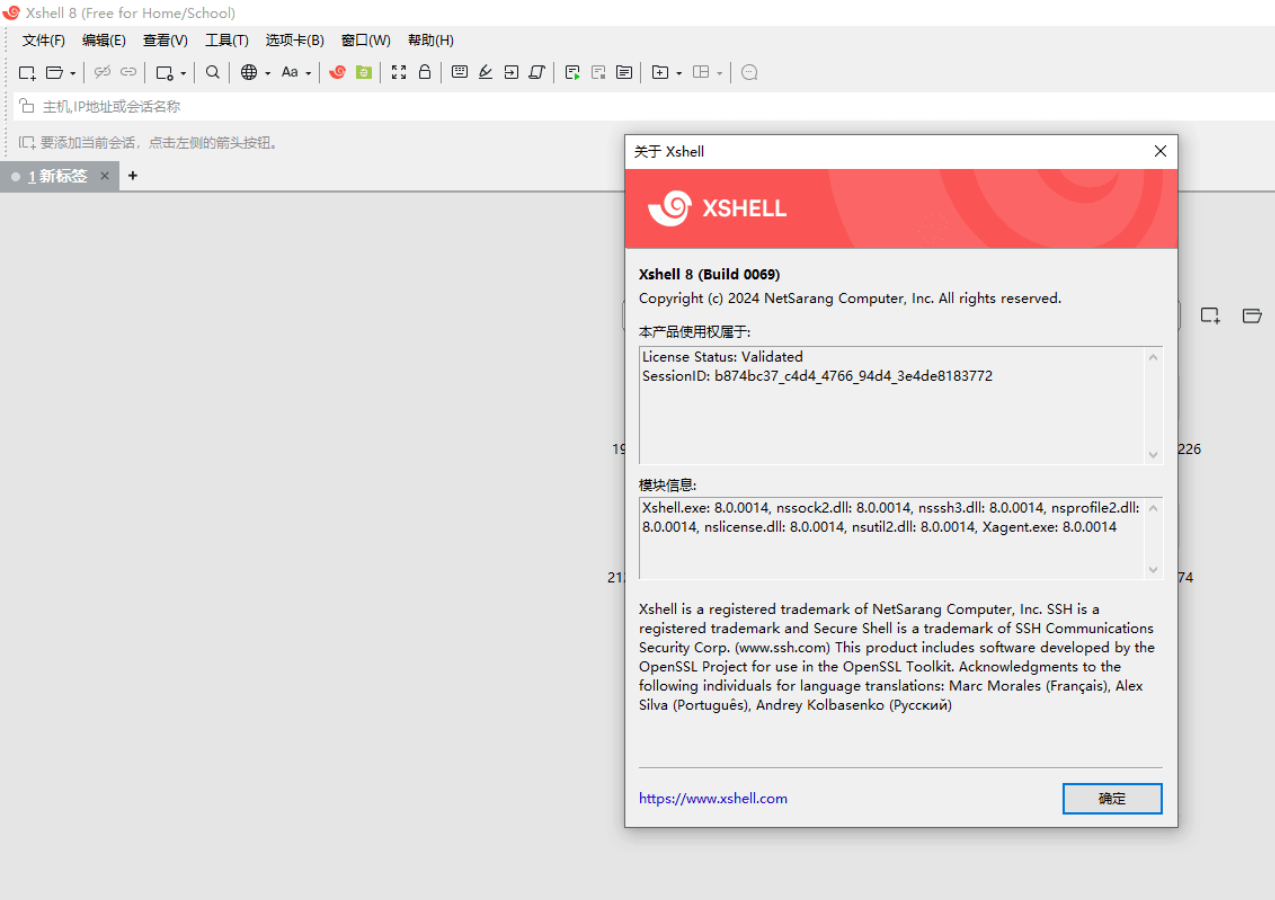The image size is (1275, 900).
Task: Click the add-current-session arrow icon
Action: [27, 143]
